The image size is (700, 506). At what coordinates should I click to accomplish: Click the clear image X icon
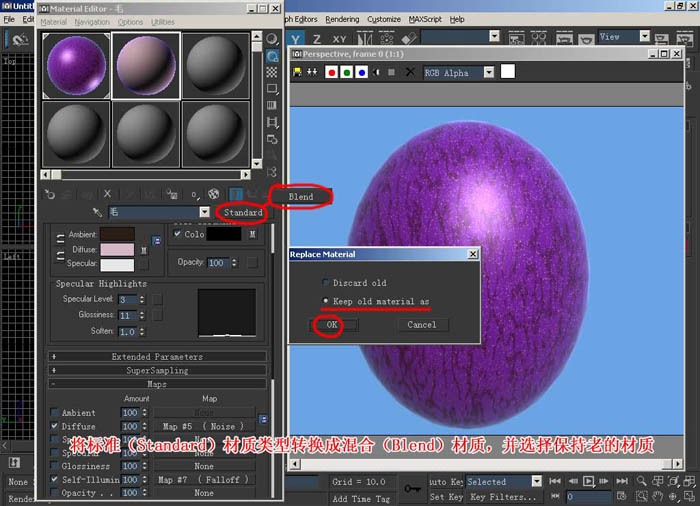coord(410,72)
